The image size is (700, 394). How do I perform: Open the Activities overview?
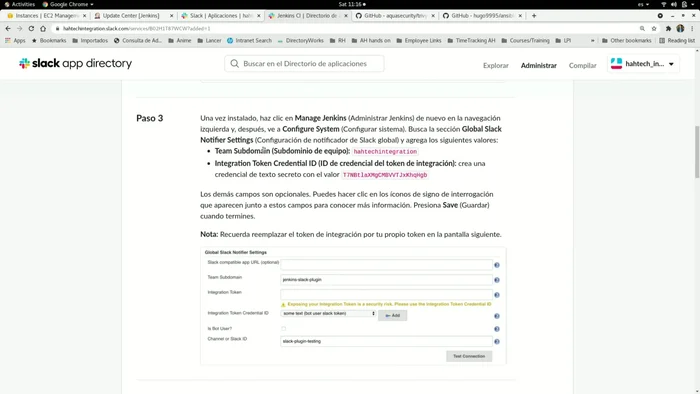pos(20,4)
